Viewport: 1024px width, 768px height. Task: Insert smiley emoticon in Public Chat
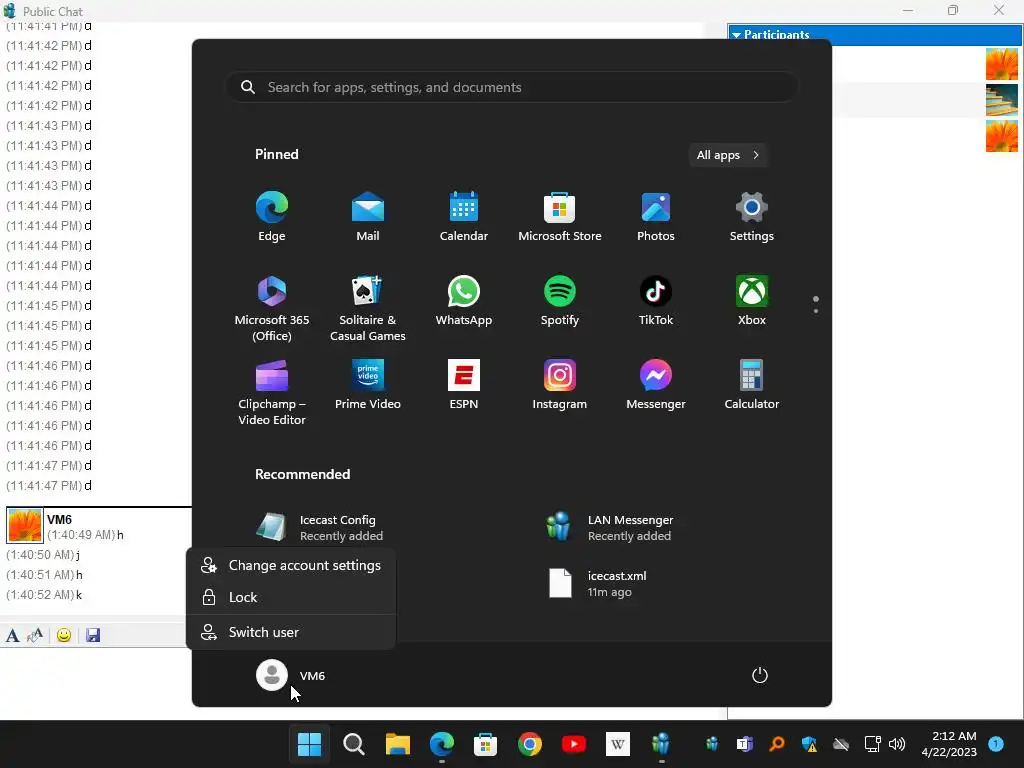pyautogui.click(x=64, y=635)
